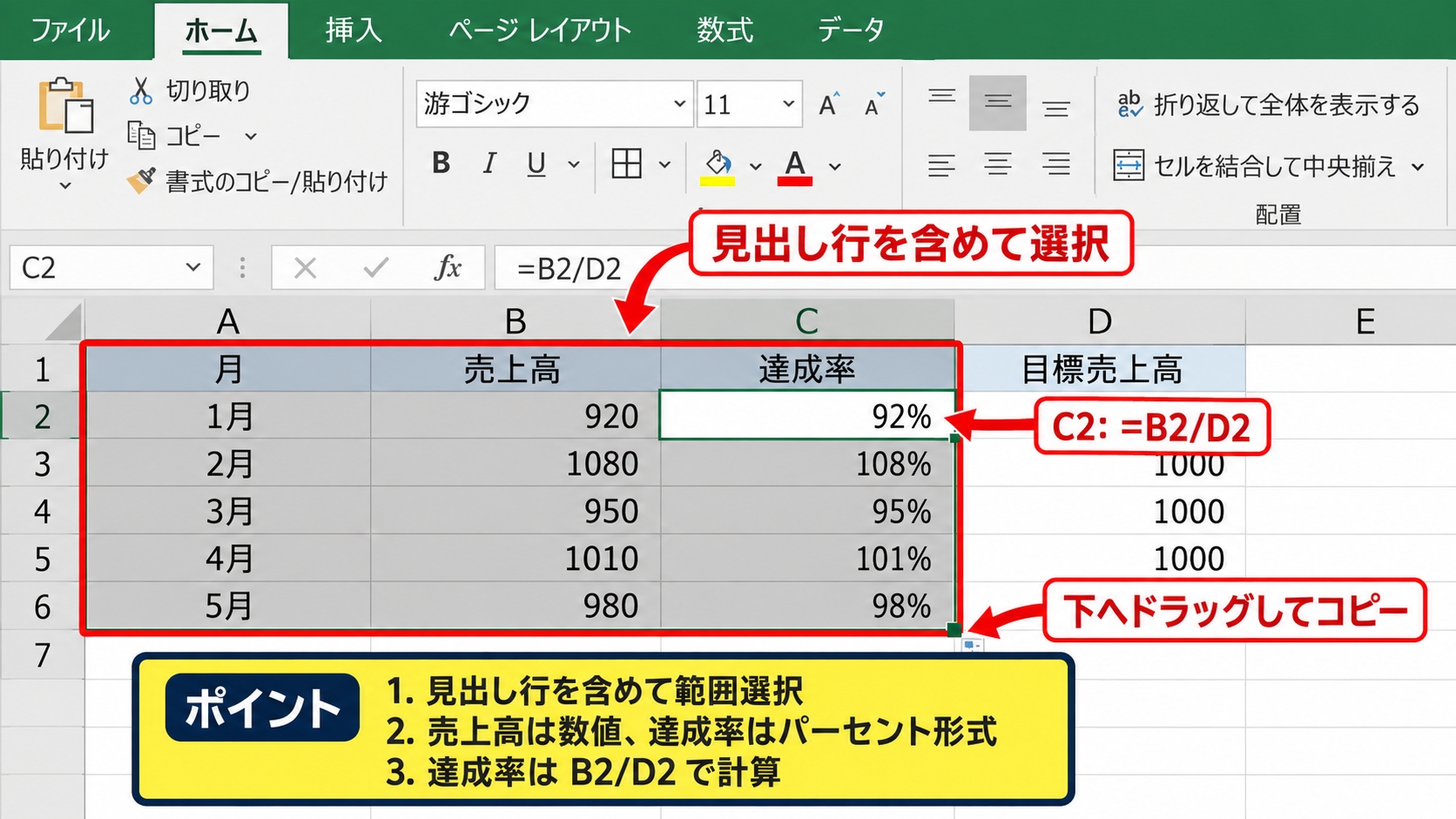Viewport: 1456px width, 819px height.
Task: Switch to the データ tab
Action: [x=851, y=30]
